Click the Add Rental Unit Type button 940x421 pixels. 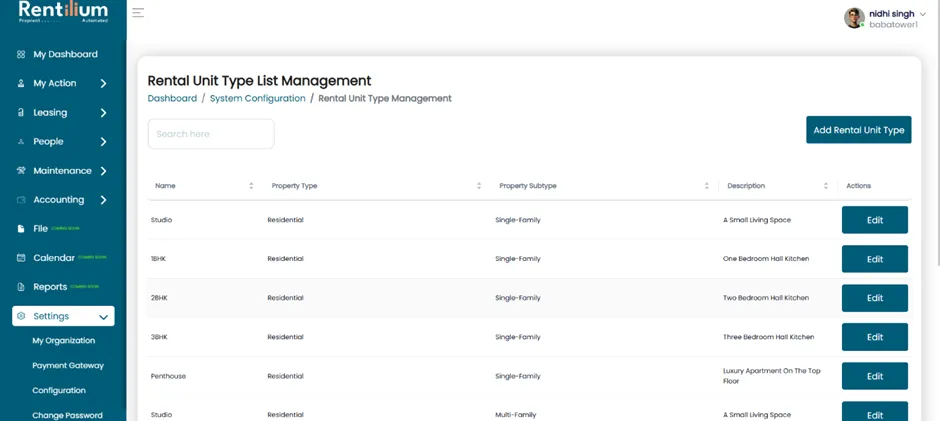click(x=858, y=130)
